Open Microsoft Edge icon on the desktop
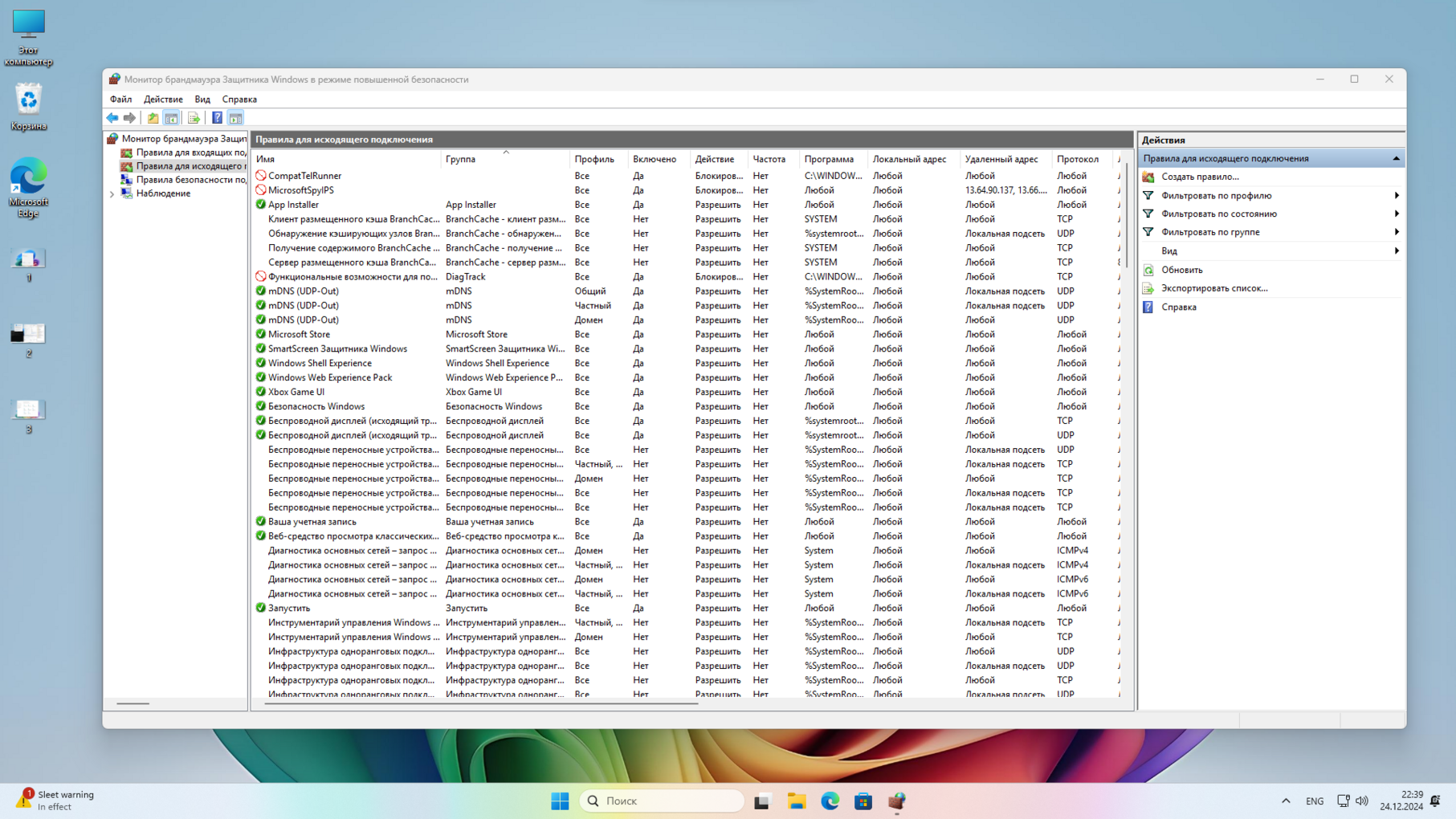 28,188
